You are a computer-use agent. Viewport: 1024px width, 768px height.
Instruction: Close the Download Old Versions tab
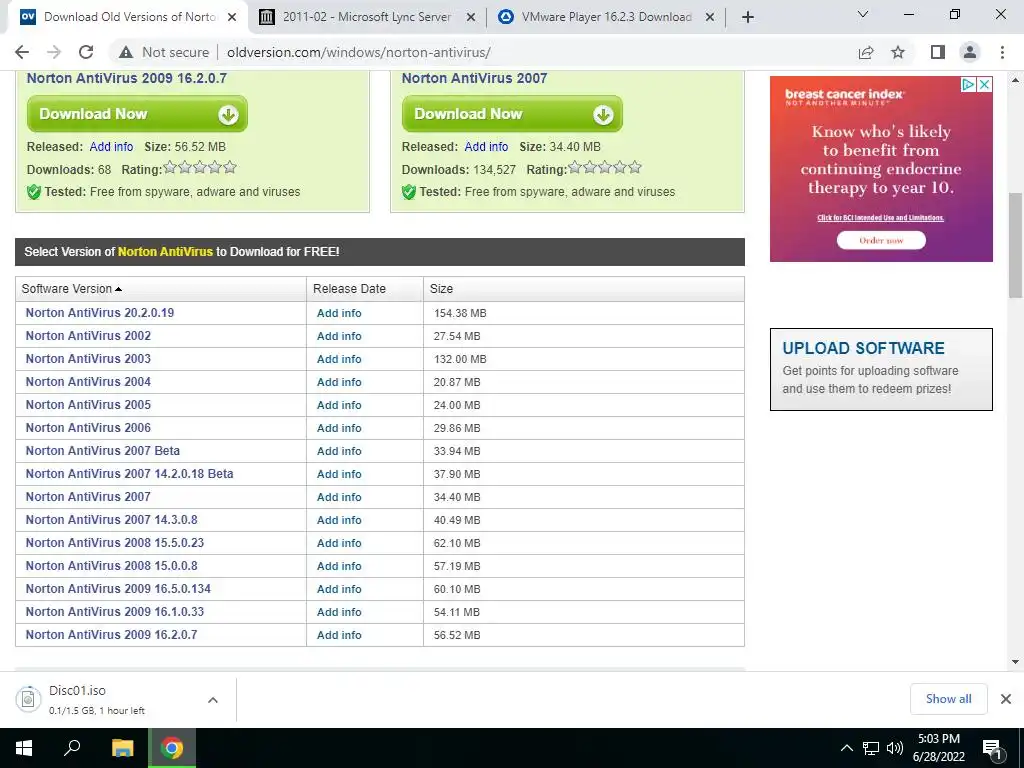(x=232, y=18)
